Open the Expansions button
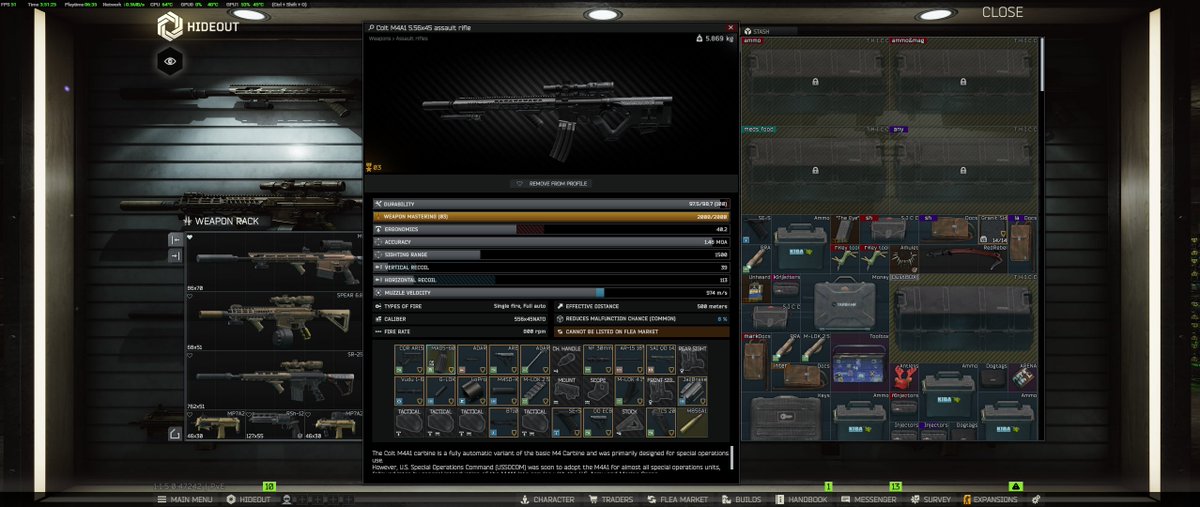The height and width of the screenshot is (507, 1200). 990,499
